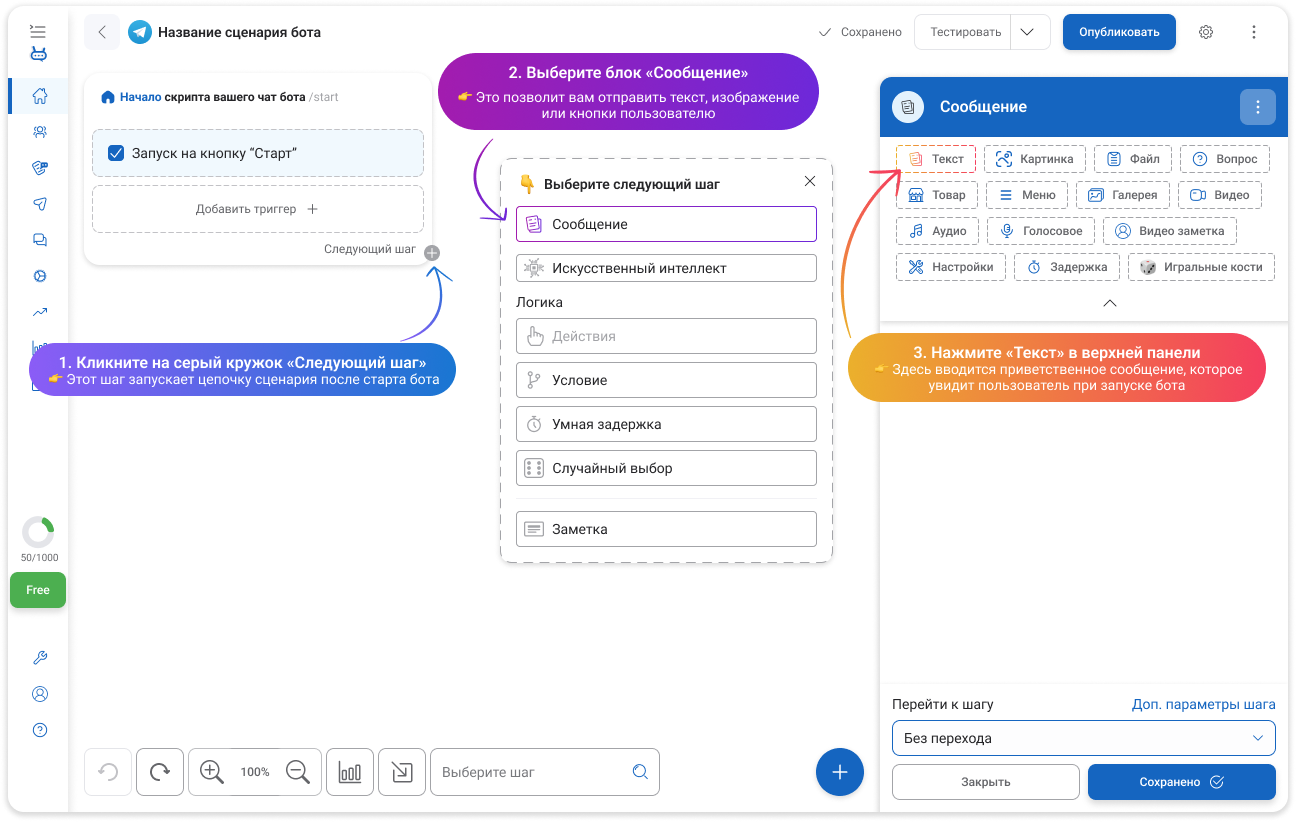Click the bot robot logo icon
The height and width of the screenshot is (822, 1296).
pos(38,54)
